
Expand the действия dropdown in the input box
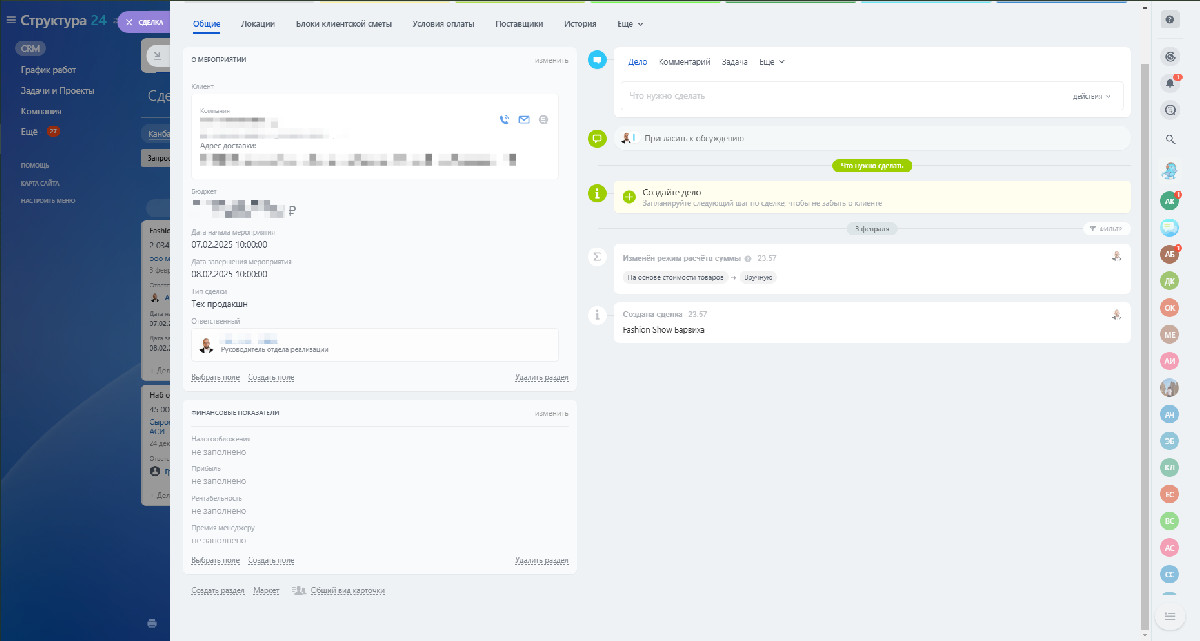[1092, 96]
